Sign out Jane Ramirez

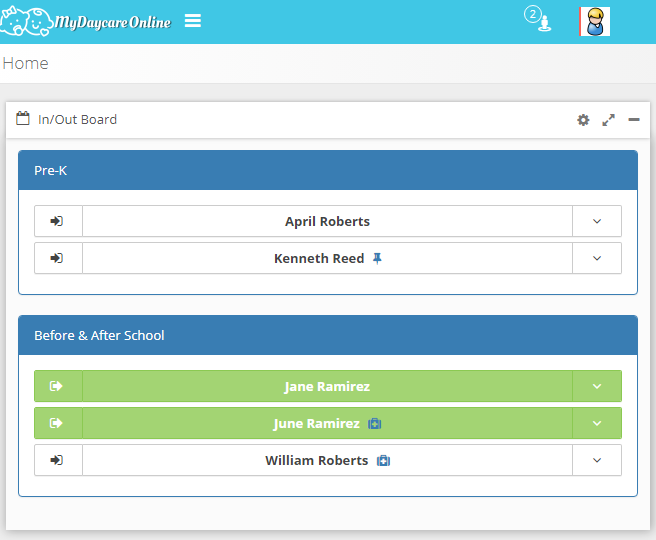click(58, 387)
